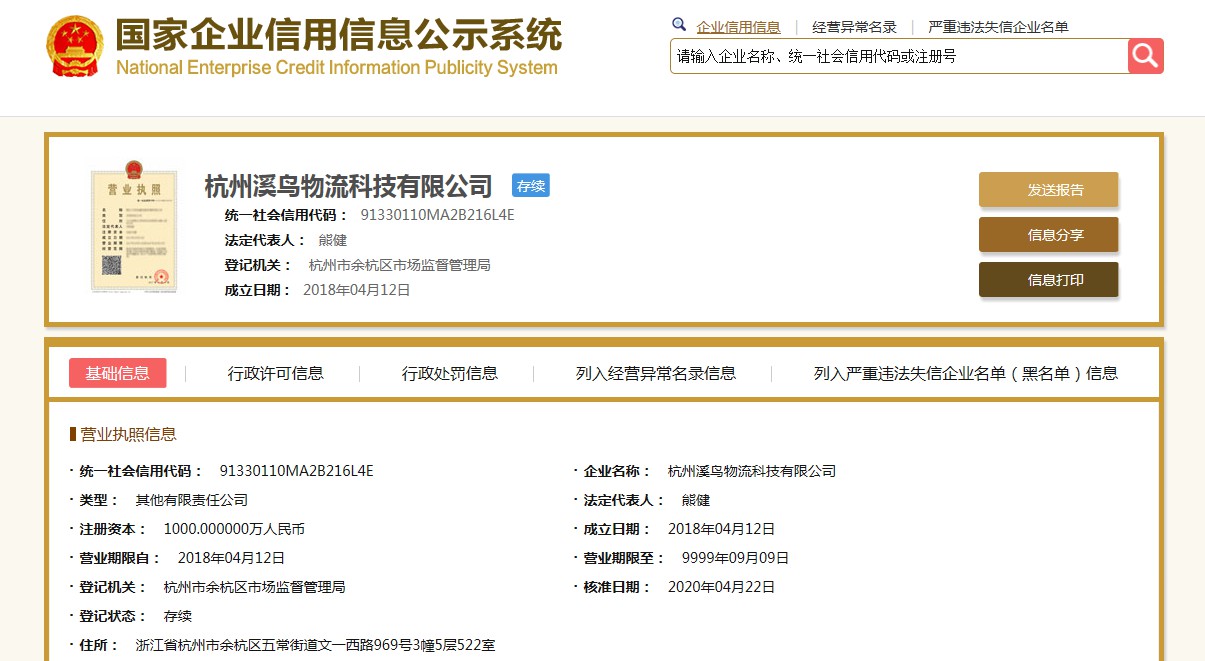
Task: Click the 营业执照信息 section heading
Action: pos(128,434)
